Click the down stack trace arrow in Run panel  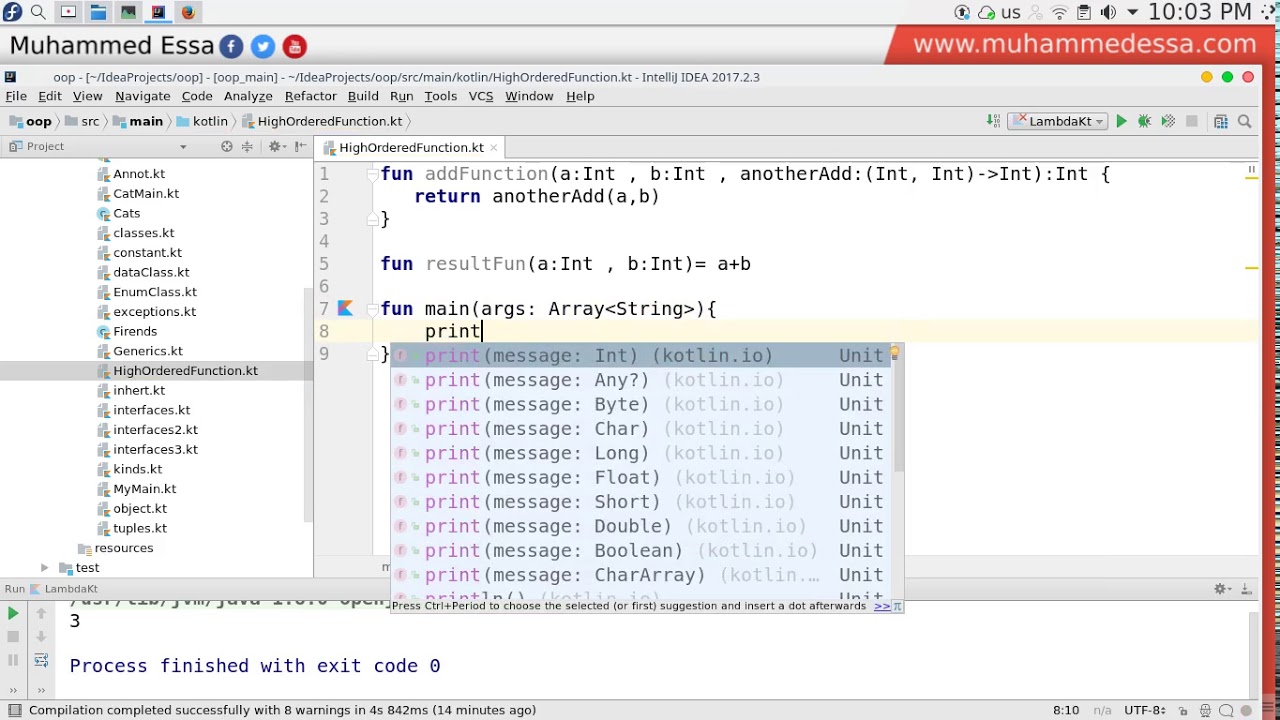click(x=41, y=636)
